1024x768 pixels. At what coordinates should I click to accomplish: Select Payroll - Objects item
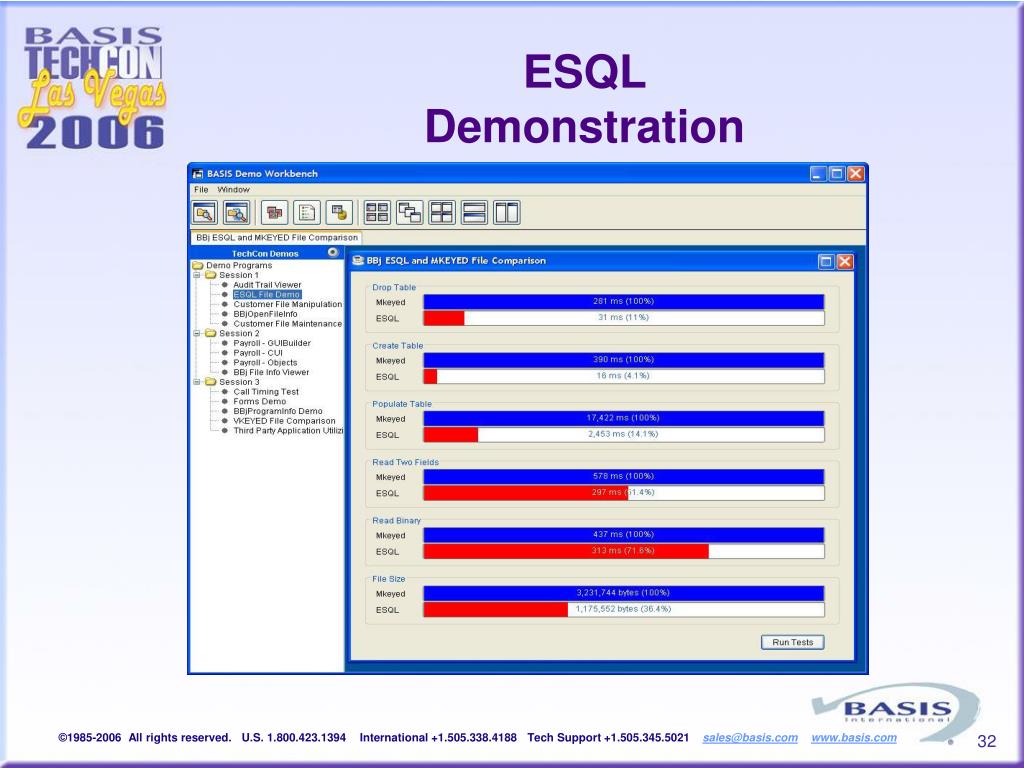click(265, 363)
